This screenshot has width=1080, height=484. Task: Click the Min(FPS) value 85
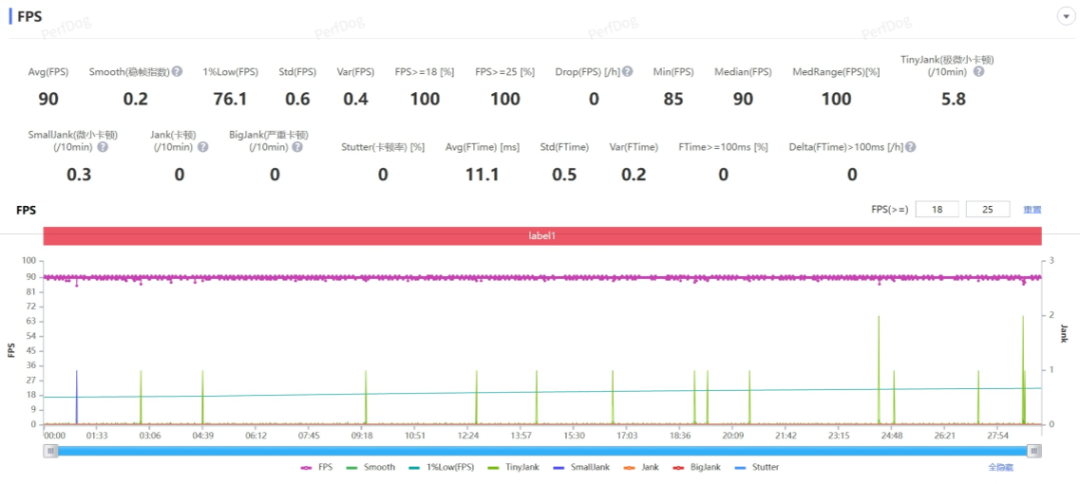[674, 99]
